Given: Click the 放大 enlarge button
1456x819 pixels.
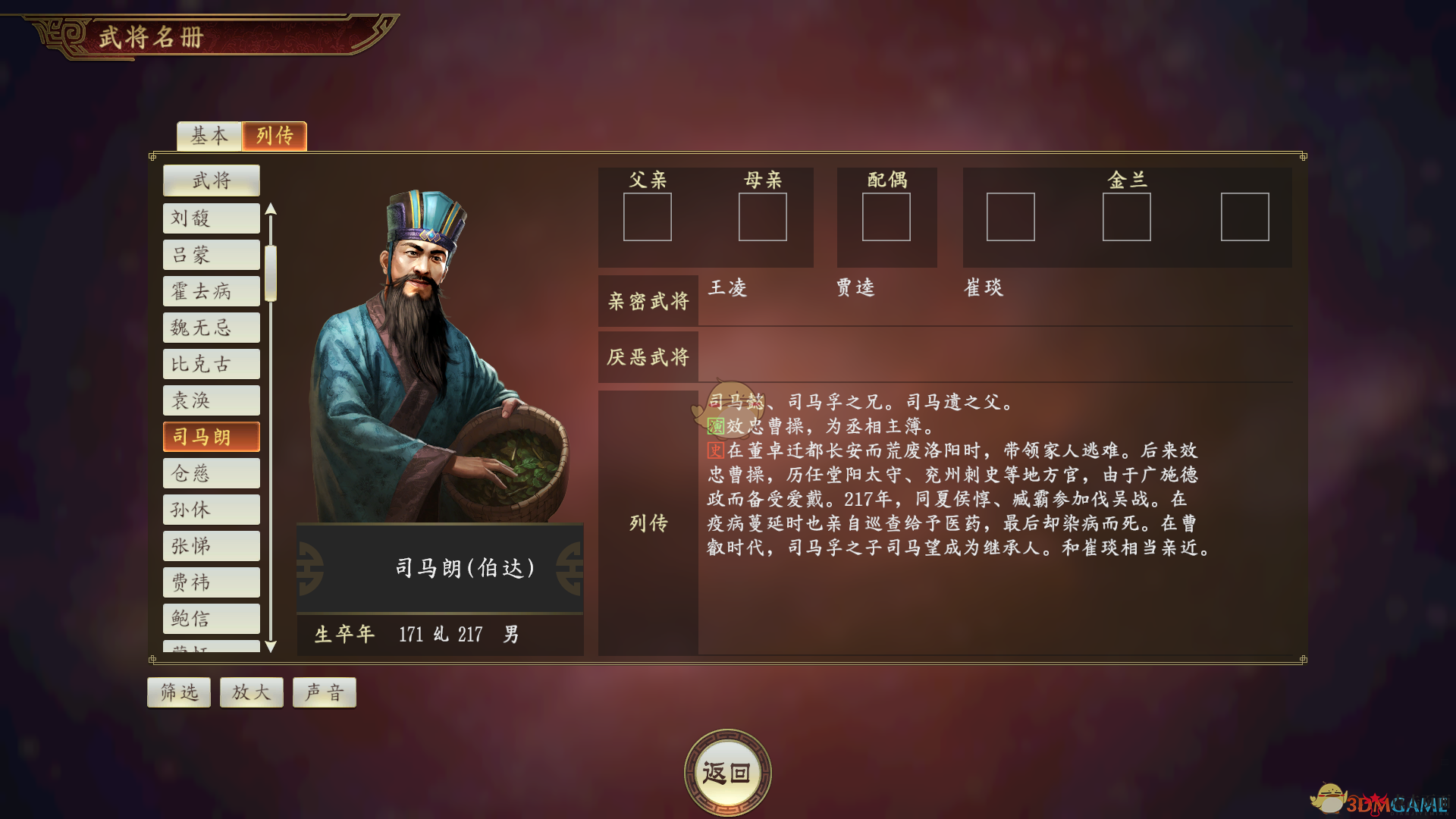Looking at the screenshot, I should [x=252, y=692].
